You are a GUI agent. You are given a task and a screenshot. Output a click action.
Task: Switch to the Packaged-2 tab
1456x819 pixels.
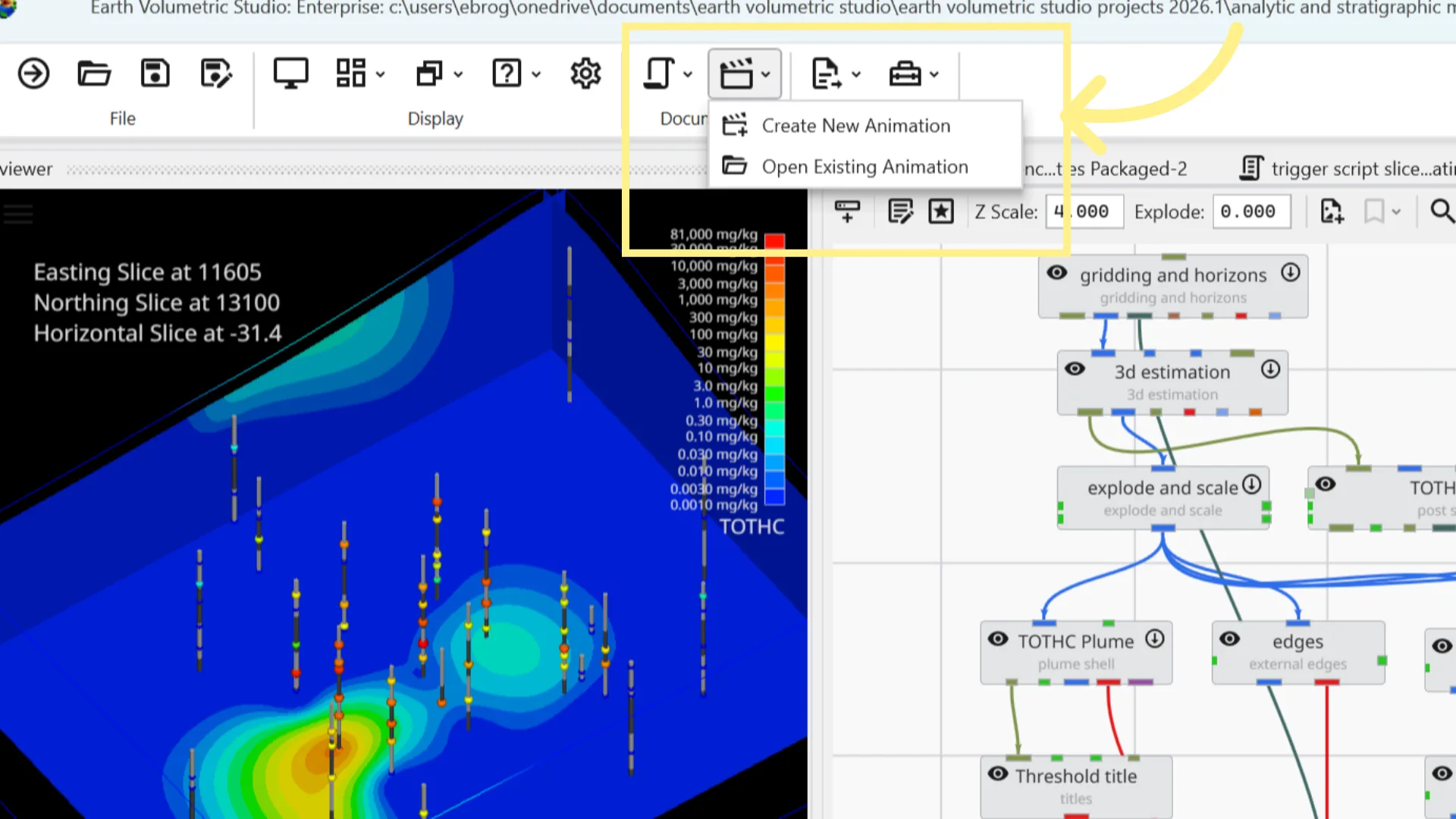click(1105, 168)
